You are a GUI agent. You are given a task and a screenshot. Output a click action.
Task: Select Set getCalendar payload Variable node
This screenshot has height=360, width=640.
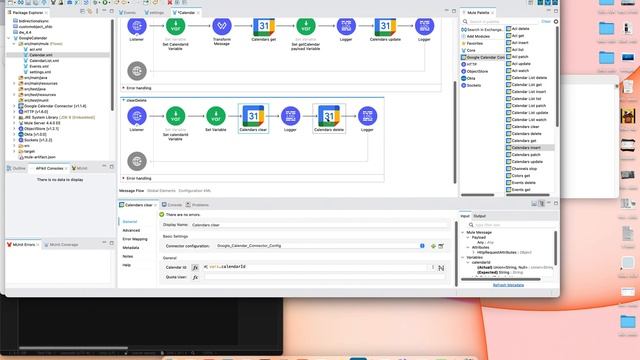click(x=306, y=26)
